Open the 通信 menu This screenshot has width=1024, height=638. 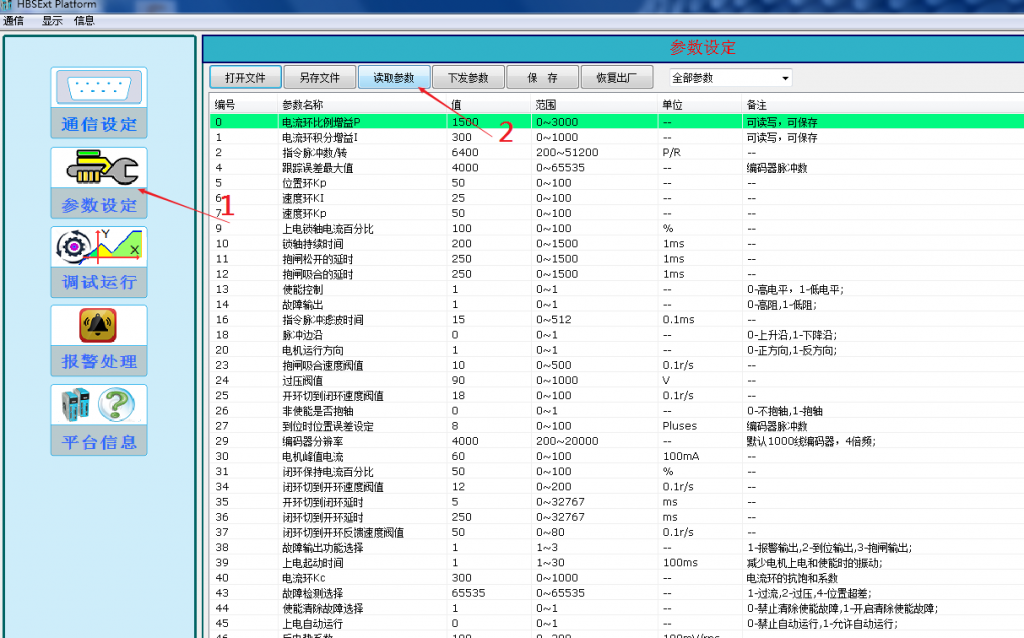point(13,21)
